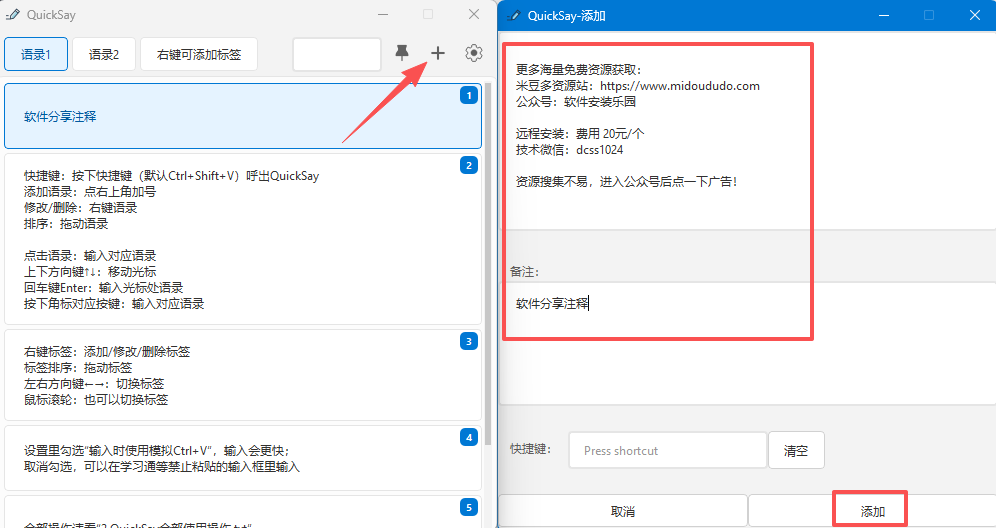Viewport: 996px width, 528px height.
Task: Focus the Press shortcut input field
Action: point(667,450)
